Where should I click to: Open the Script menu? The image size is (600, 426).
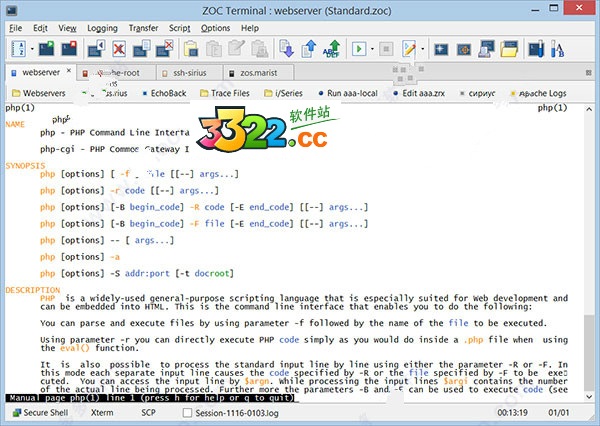tap(179, 28)
